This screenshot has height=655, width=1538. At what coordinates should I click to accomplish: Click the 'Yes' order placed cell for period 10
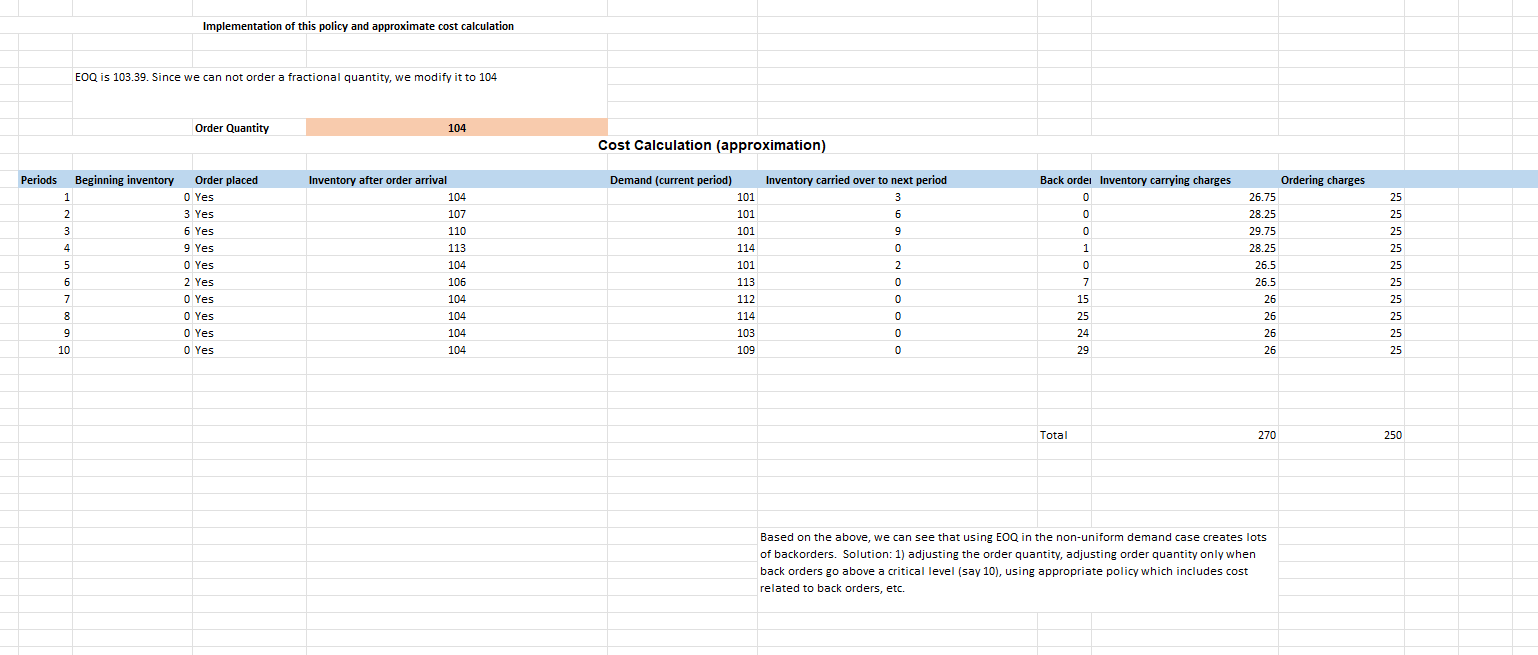coord(249,350)
